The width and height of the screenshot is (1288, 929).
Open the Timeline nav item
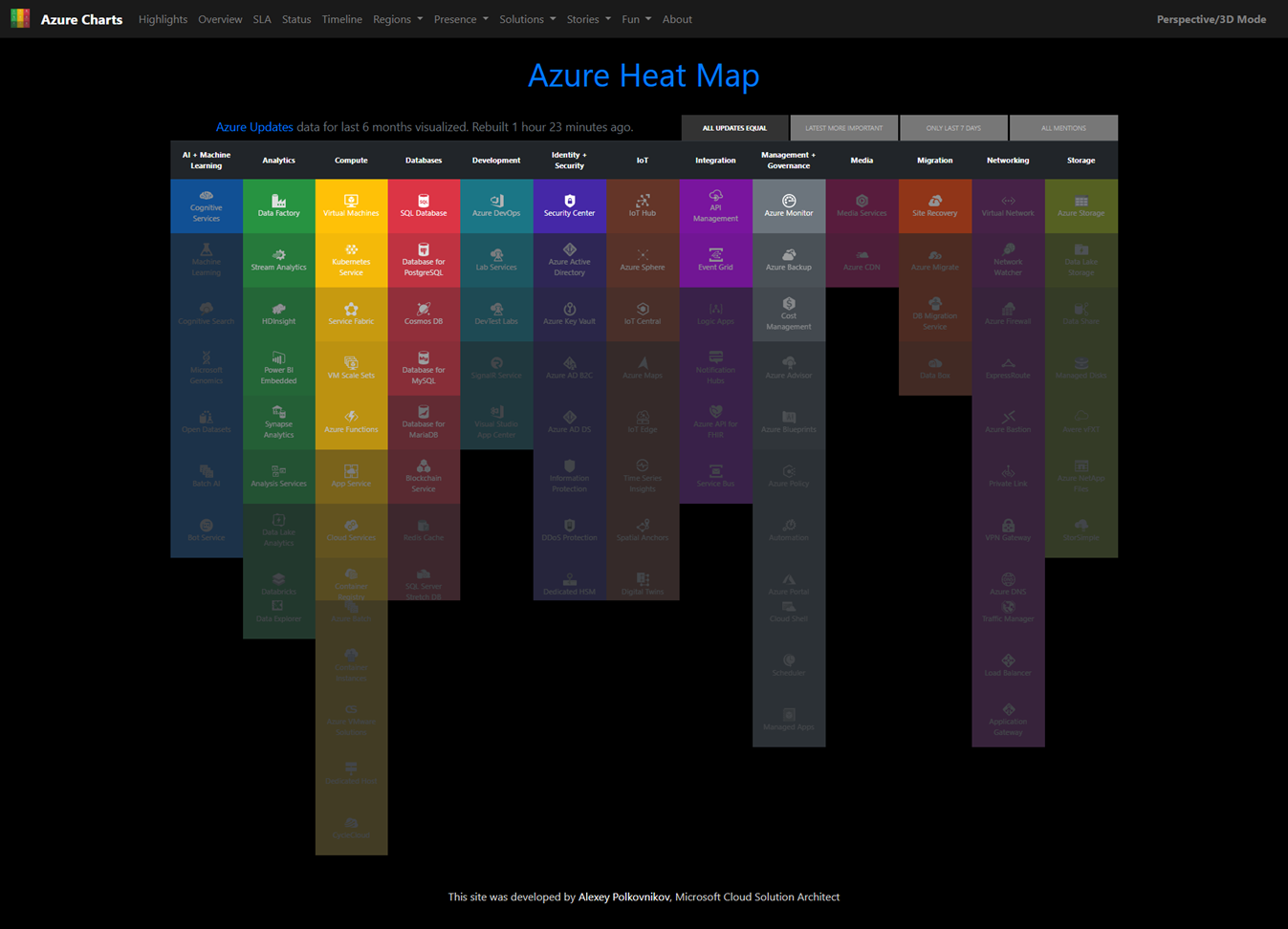click(341, 19)
